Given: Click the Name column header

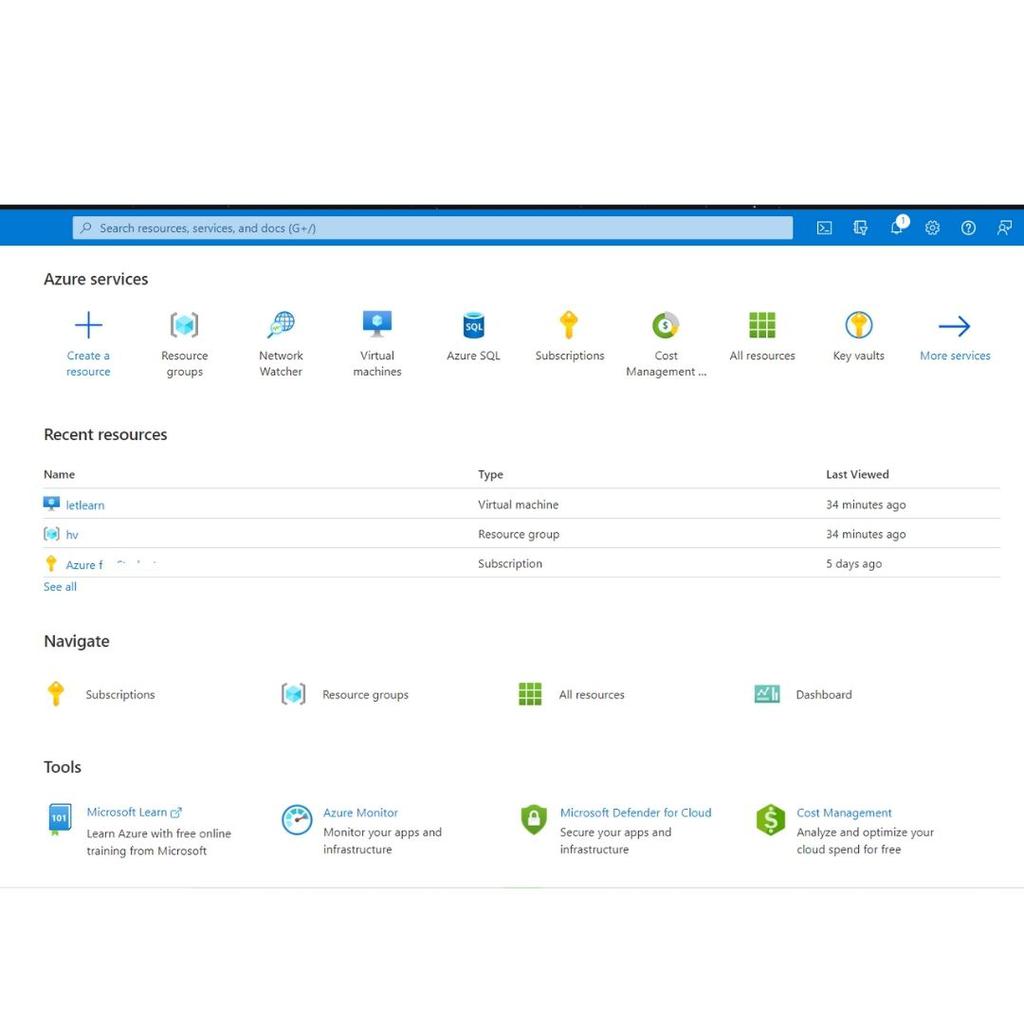Looking at the screenshot, I should 59,474.
